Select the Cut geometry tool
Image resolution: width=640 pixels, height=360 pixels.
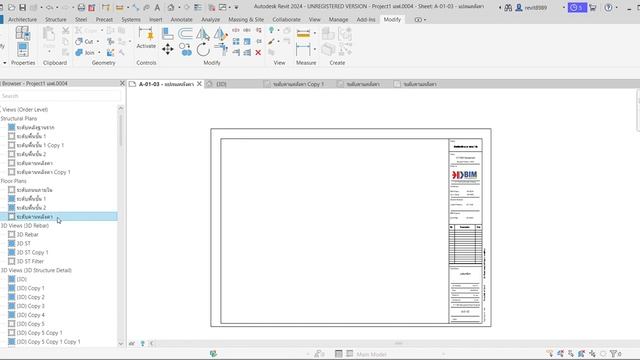click(x=84, y=42)
